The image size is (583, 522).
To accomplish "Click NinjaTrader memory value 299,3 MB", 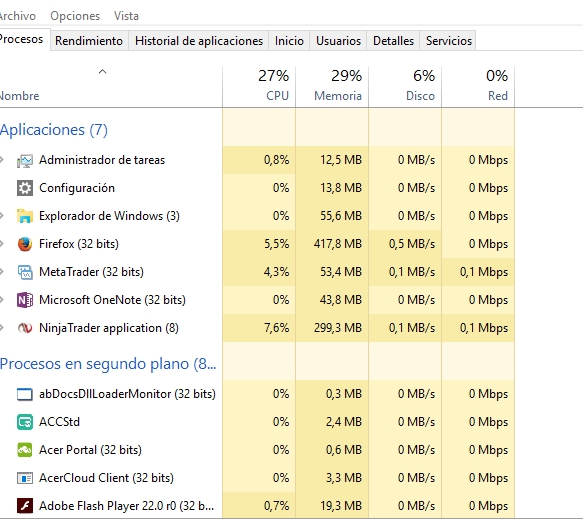I will coord(338,328).
